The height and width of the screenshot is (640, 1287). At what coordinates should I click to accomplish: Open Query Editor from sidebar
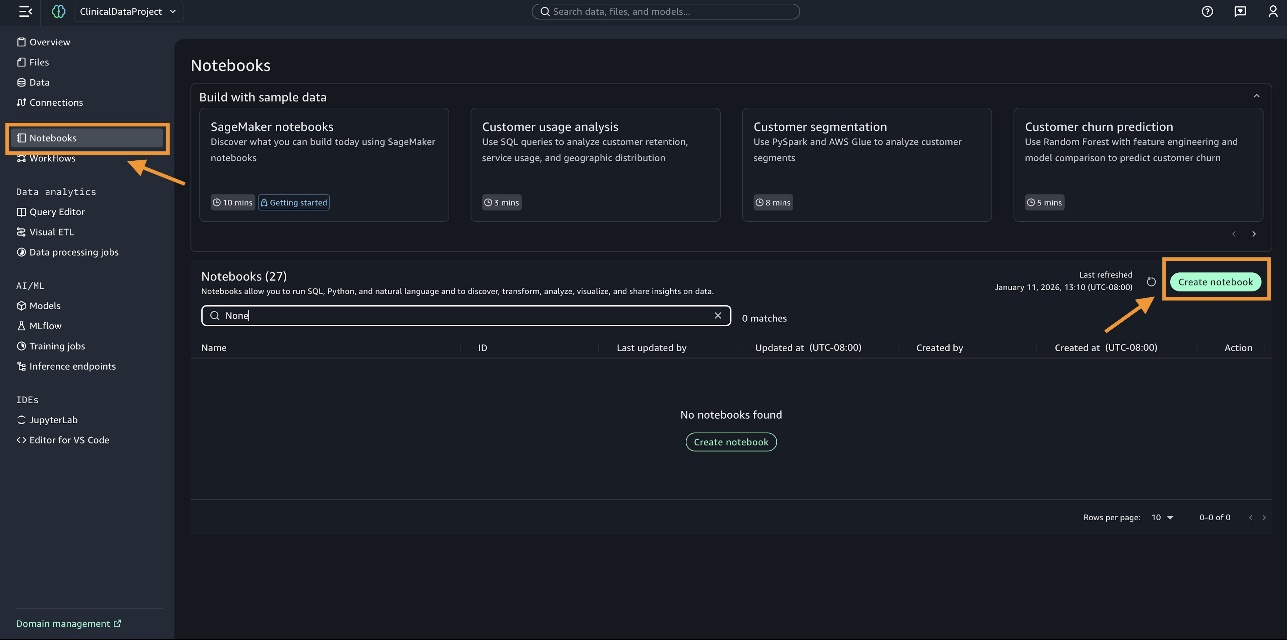[x=57, y=212]
